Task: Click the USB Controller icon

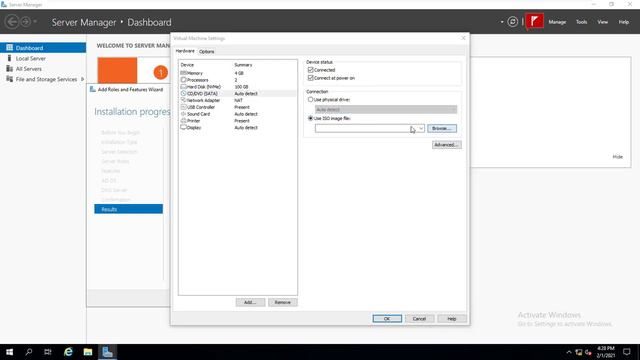Action: pos(183,107)
